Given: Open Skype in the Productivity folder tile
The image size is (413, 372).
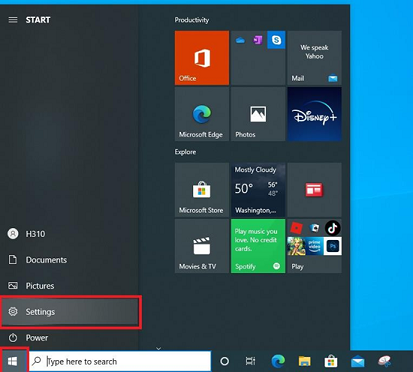Looking at the screenshot, I should [276, 40].
